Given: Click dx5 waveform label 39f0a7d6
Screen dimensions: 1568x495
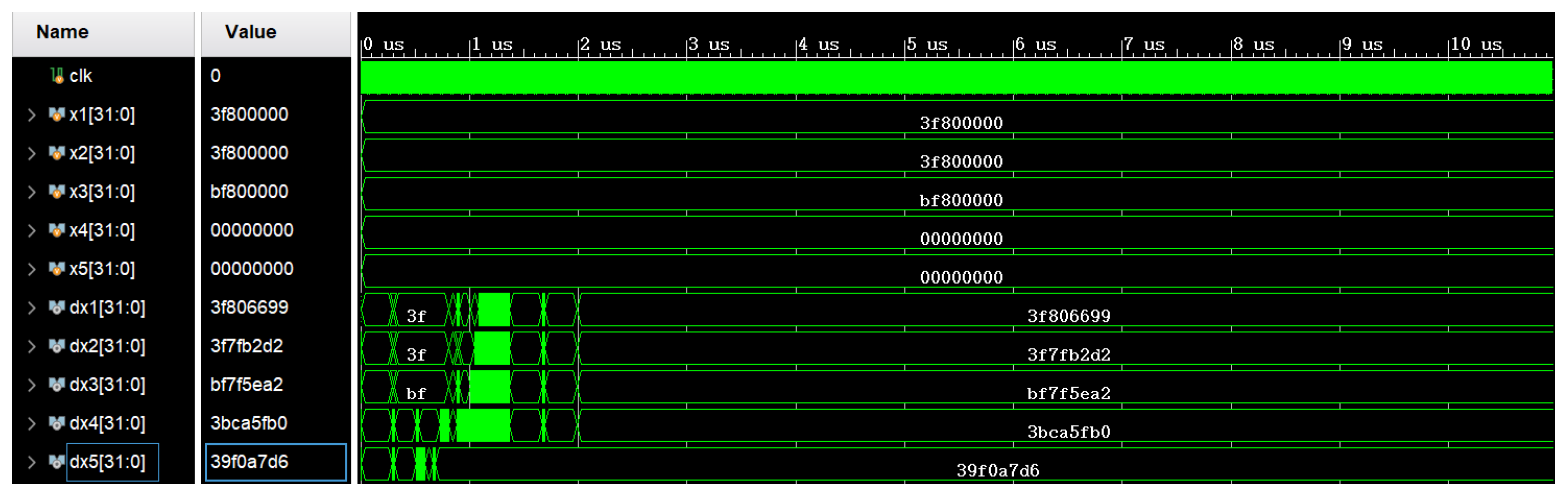Looking at the screenshot, I should (x=998, y=470).
